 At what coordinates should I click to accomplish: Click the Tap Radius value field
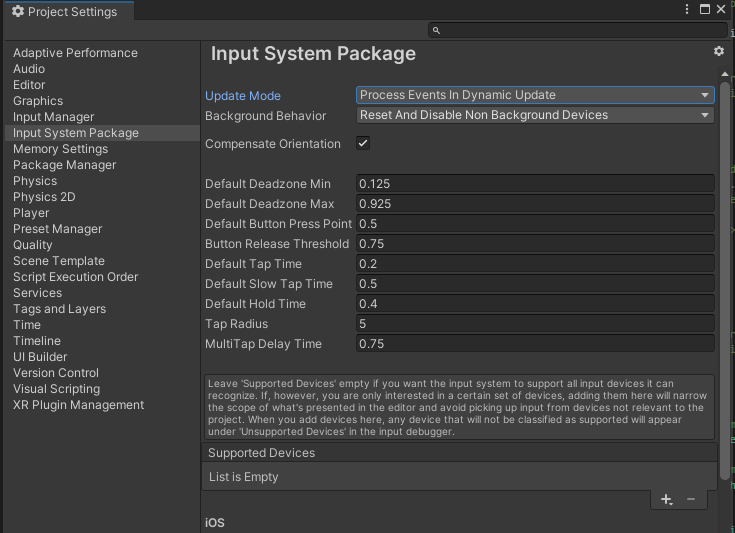pos(535,324)
